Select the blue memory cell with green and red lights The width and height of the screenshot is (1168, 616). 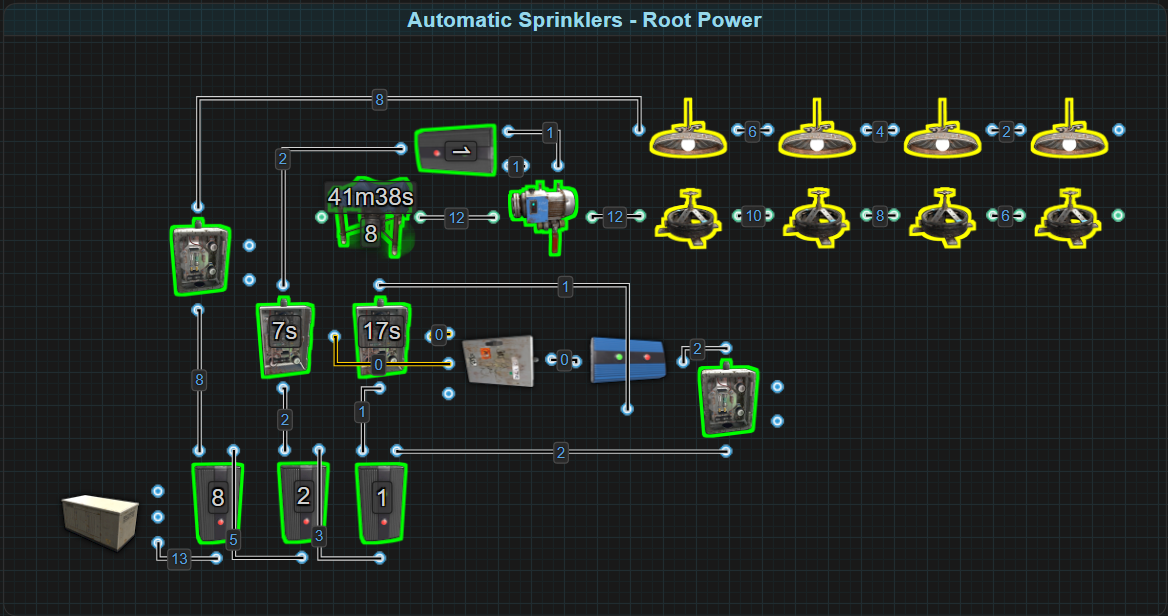click(627, 360)
